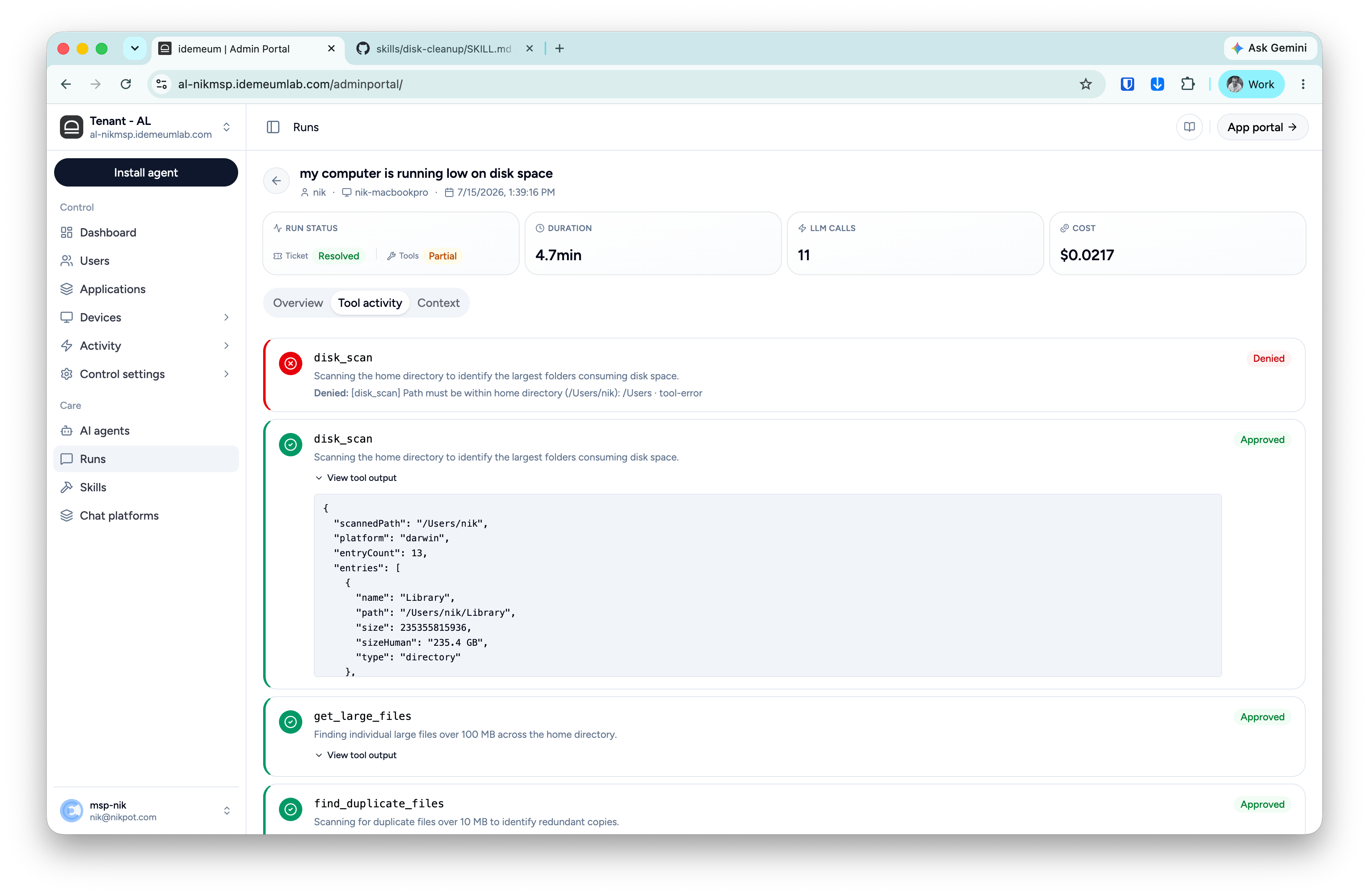The height and width of the screenshot is (896, 1369).
Task: Open the tab search dropdown arrow
Action: [134, 49]
